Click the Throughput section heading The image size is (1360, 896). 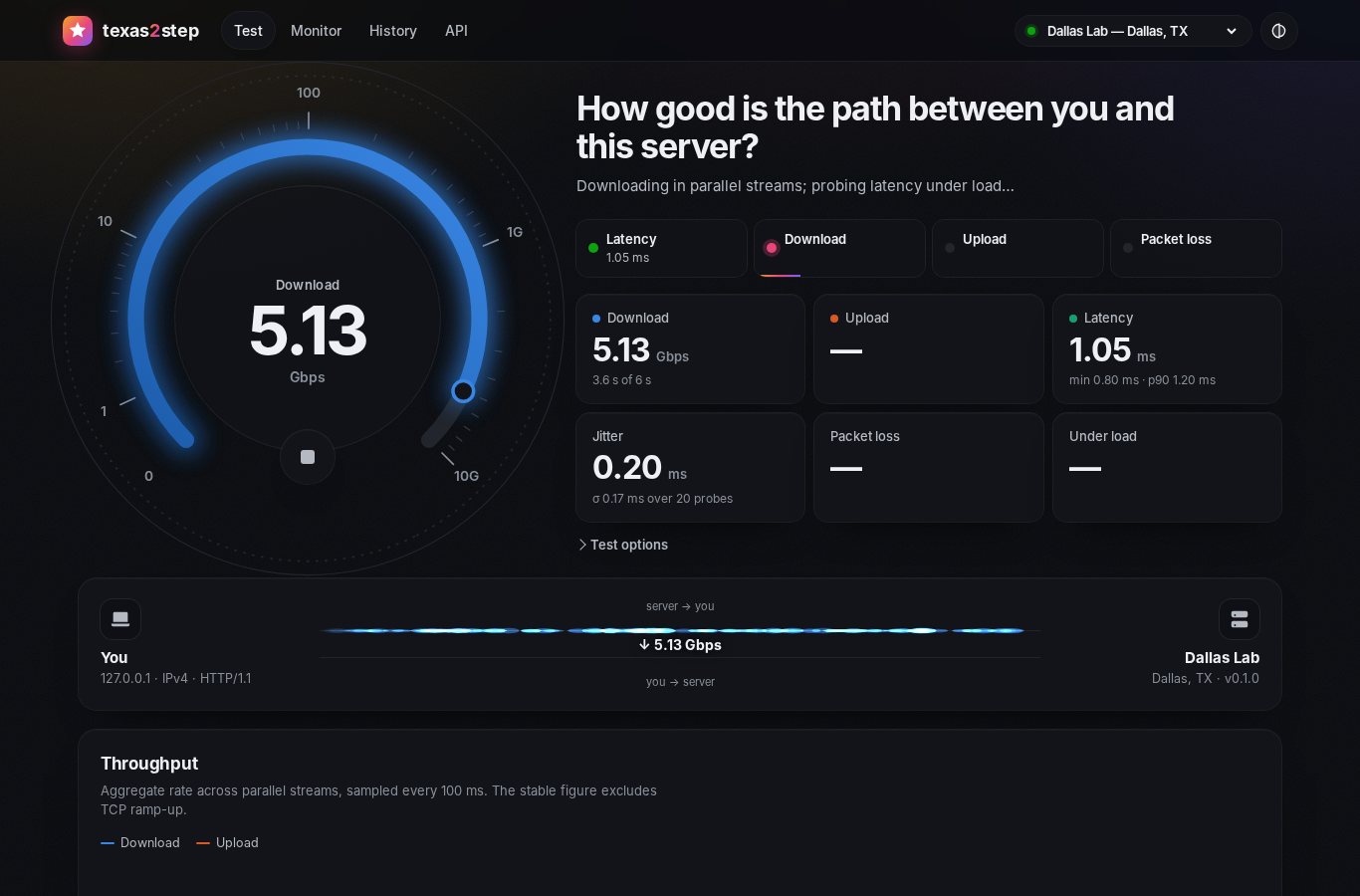149,764
